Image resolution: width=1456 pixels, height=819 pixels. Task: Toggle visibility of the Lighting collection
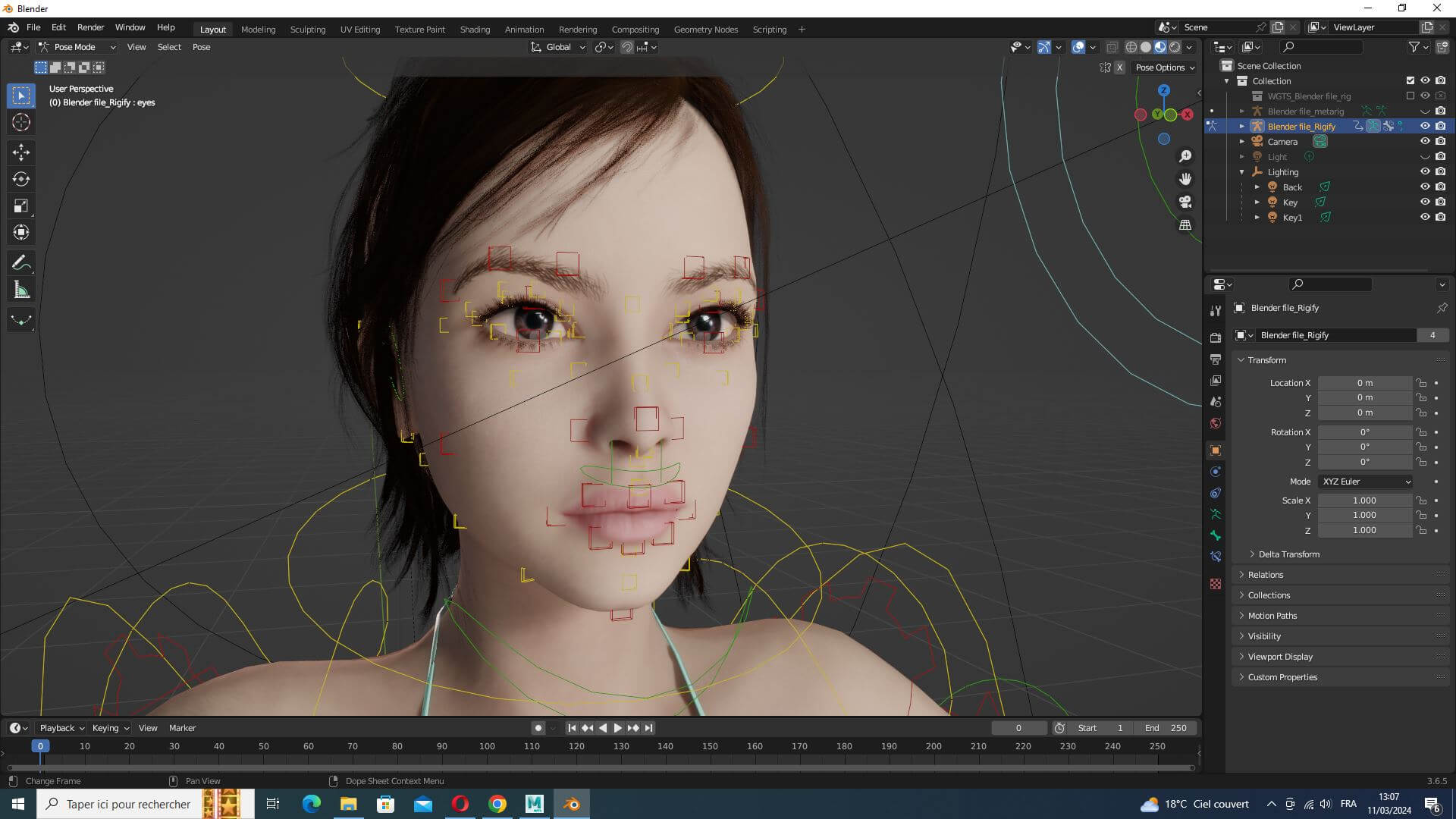click(x=1425, y=172)
